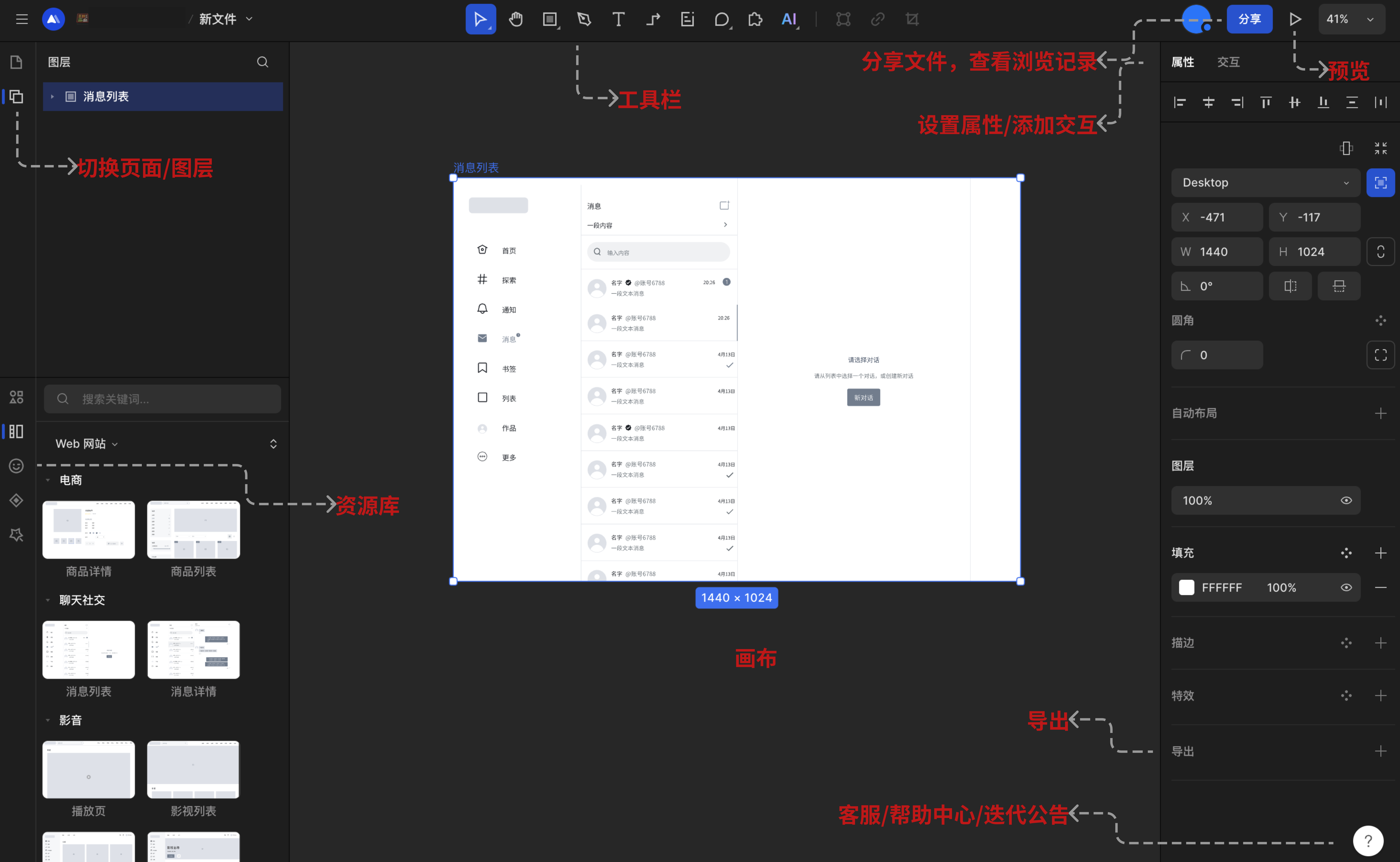Select the Pen tool
The image size is (1400, 862).
584,19
